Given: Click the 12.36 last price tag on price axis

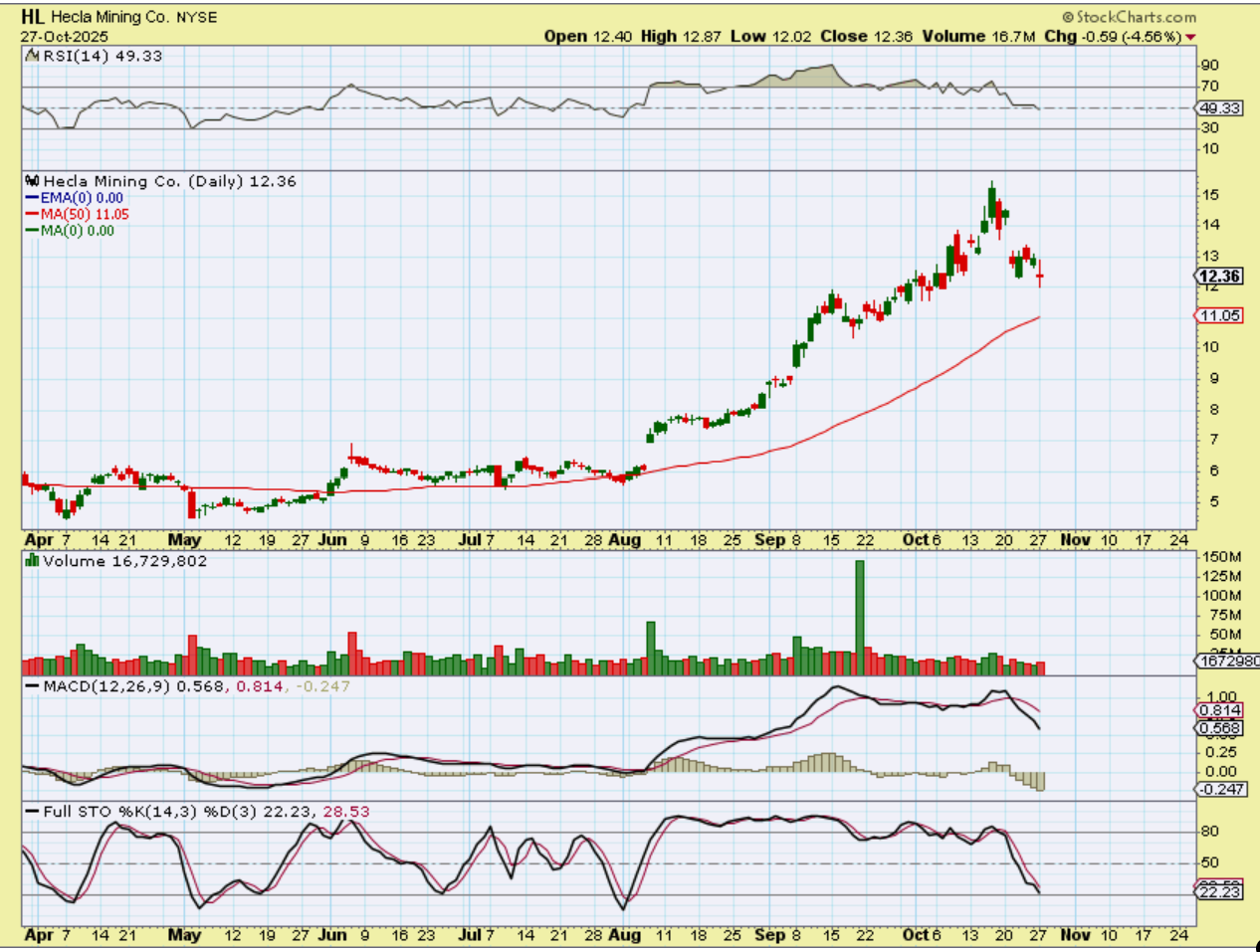Looking at the screenshot, I should pos(1220,277).
